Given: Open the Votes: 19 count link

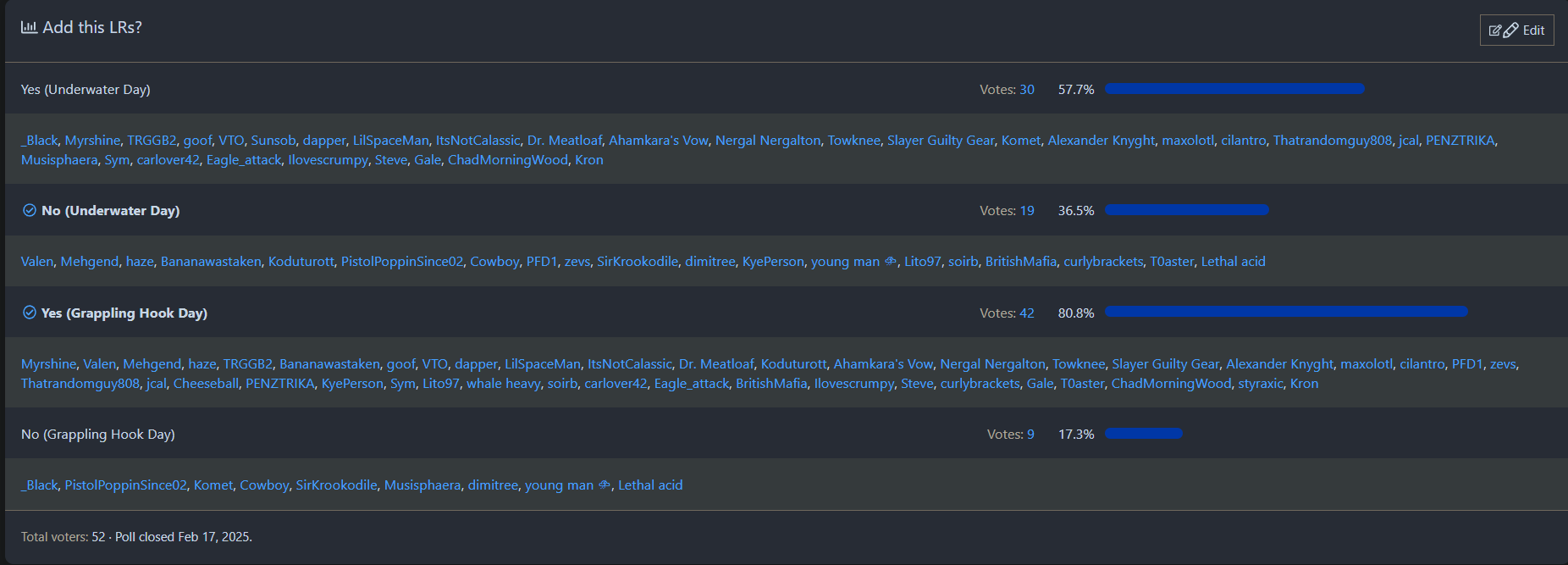Looking at the screenshot, I should point(1026,211).
